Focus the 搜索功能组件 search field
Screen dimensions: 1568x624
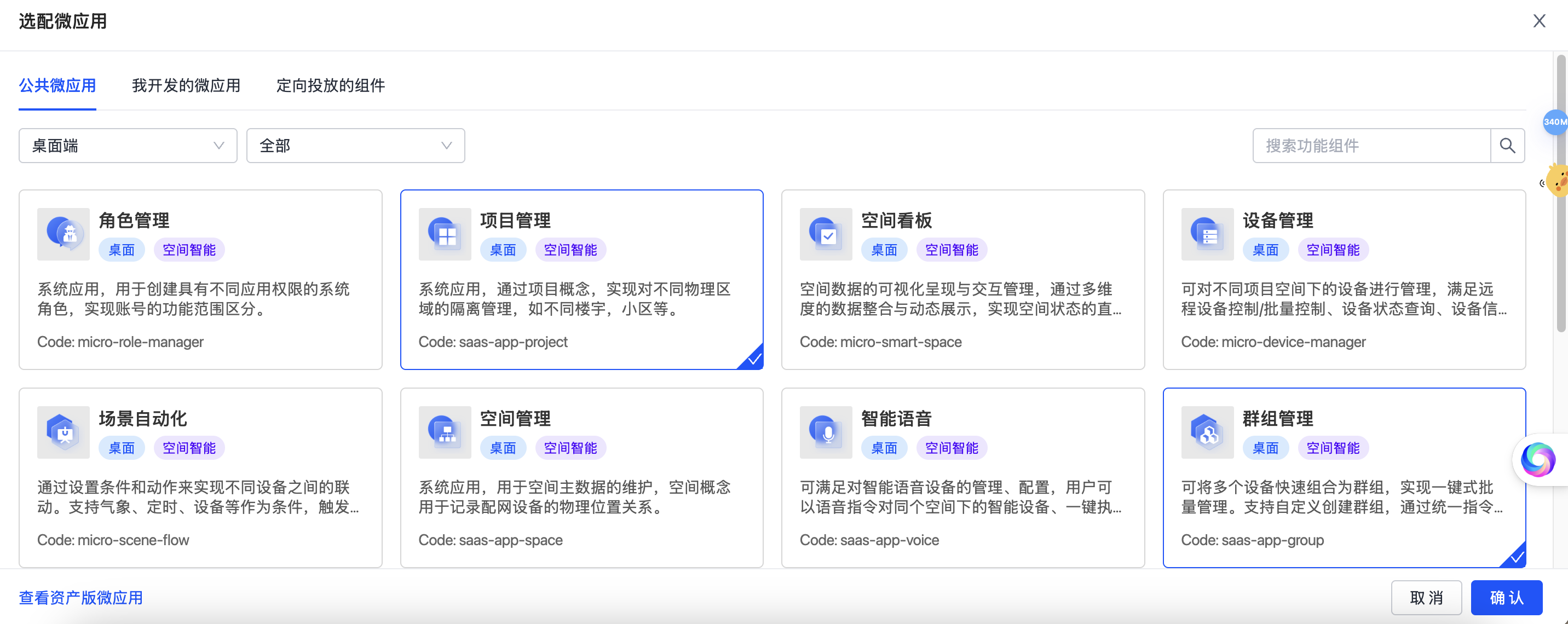(x=1371, y=146)
